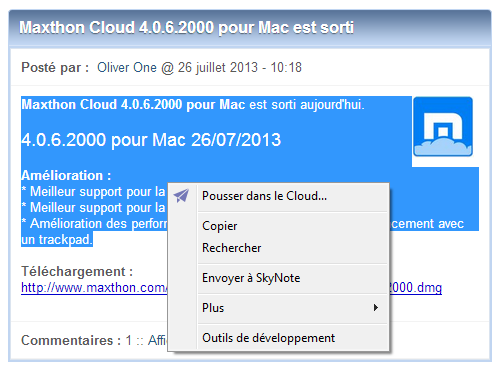Click the author name "Oliver One"
This screenshot has height=370, width=500.
click(x=127, y=68)
